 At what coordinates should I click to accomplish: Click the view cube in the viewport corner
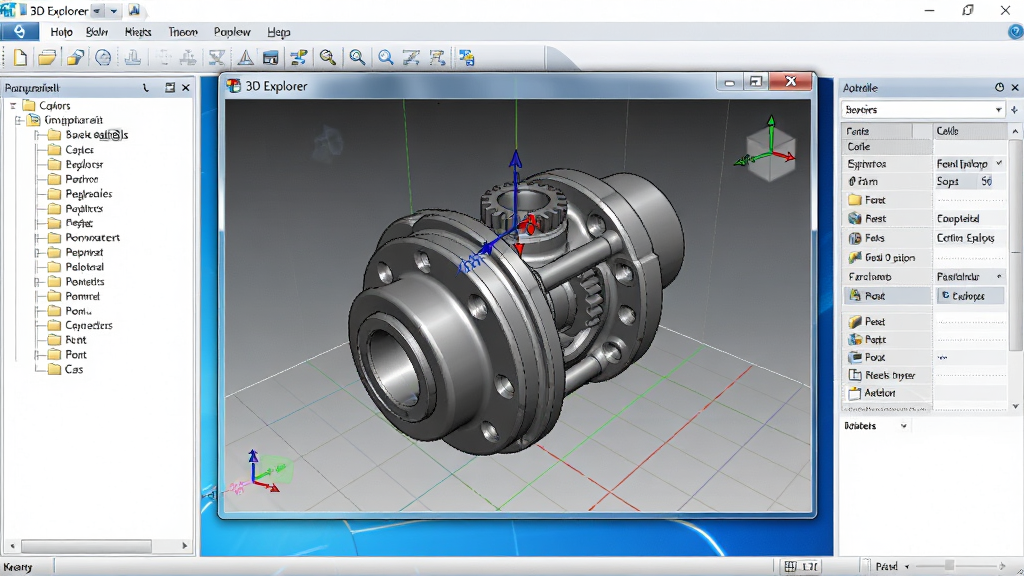click(772, 154)
